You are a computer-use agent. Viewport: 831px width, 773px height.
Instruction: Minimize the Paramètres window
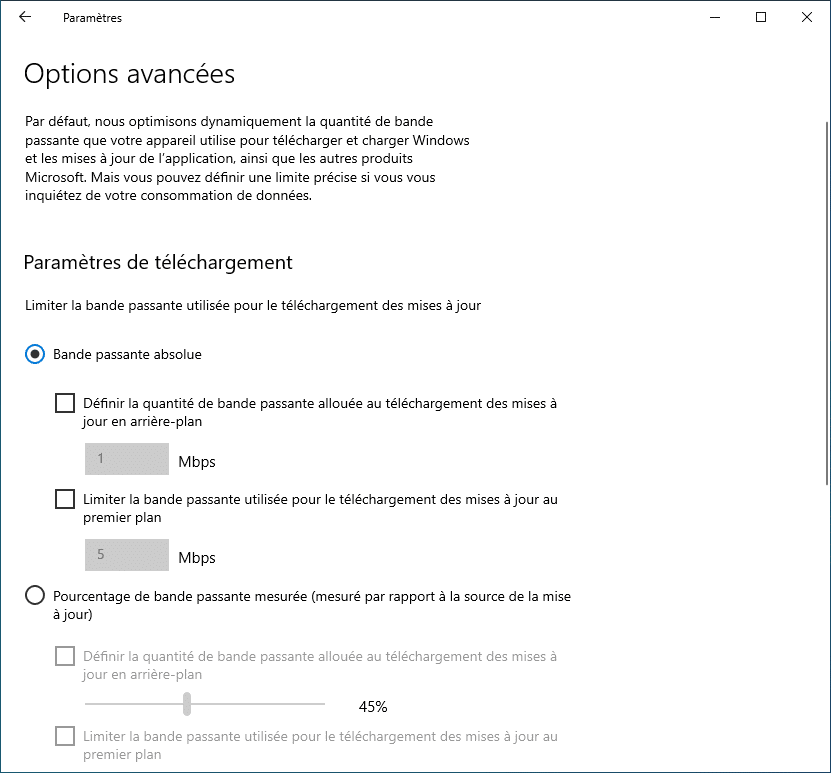(715, 17)
